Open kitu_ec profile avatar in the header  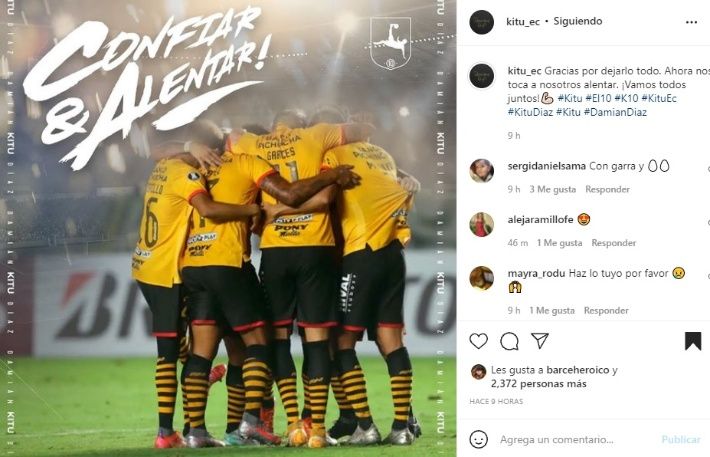point(481,22)
